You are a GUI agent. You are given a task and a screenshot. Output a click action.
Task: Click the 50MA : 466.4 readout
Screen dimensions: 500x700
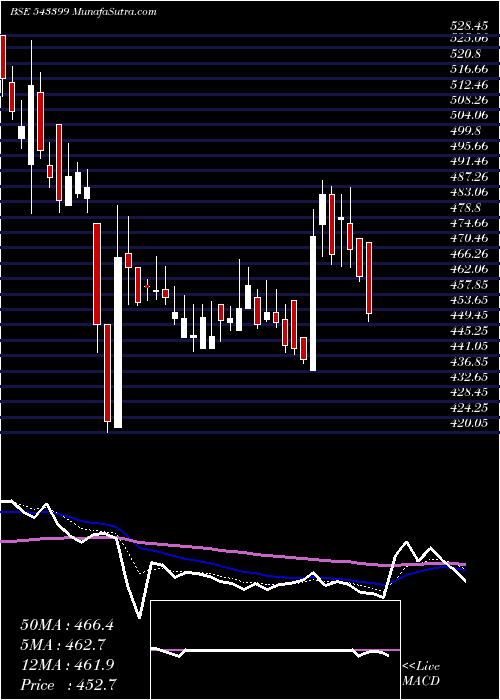(67, 625)
